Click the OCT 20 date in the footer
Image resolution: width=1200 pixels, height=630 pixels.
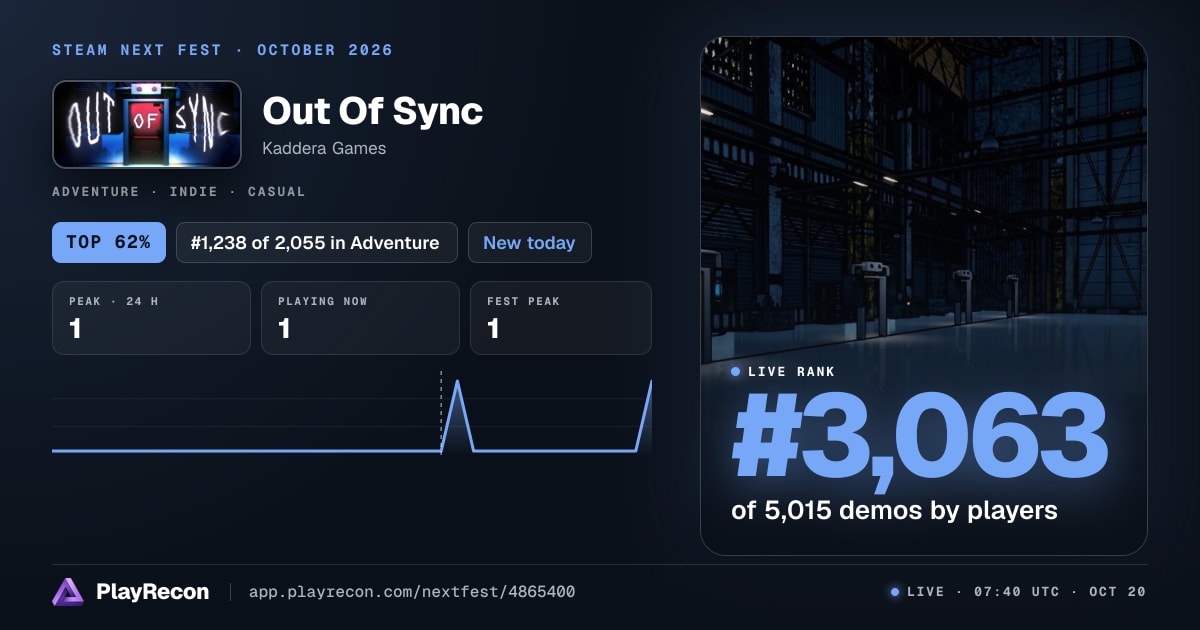pos(1117,592)
